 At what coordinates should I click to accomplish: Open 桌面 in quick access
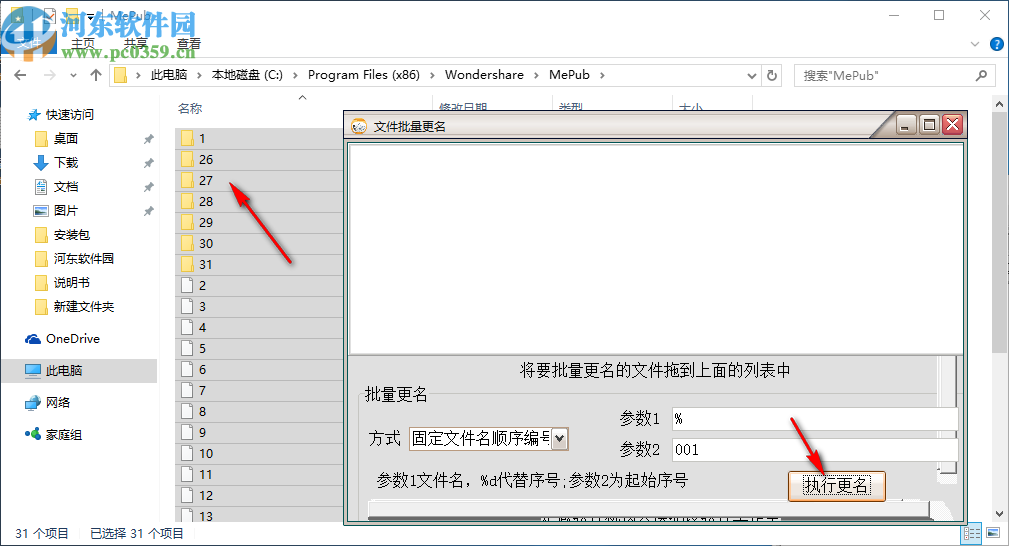click(x=66, y=138)
